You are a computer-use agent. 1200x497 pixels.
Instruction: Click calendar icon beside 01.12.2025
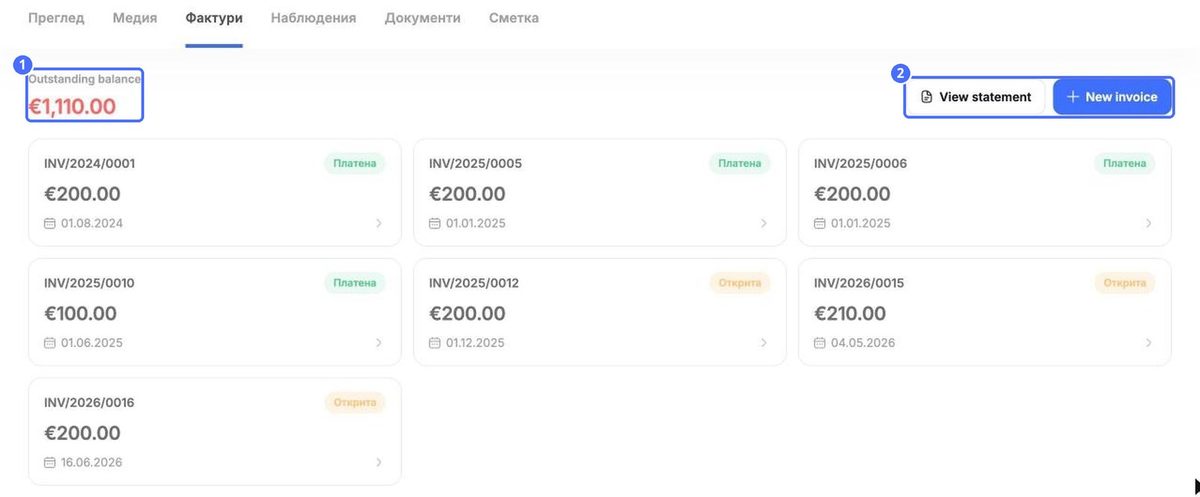coord(435,343)
